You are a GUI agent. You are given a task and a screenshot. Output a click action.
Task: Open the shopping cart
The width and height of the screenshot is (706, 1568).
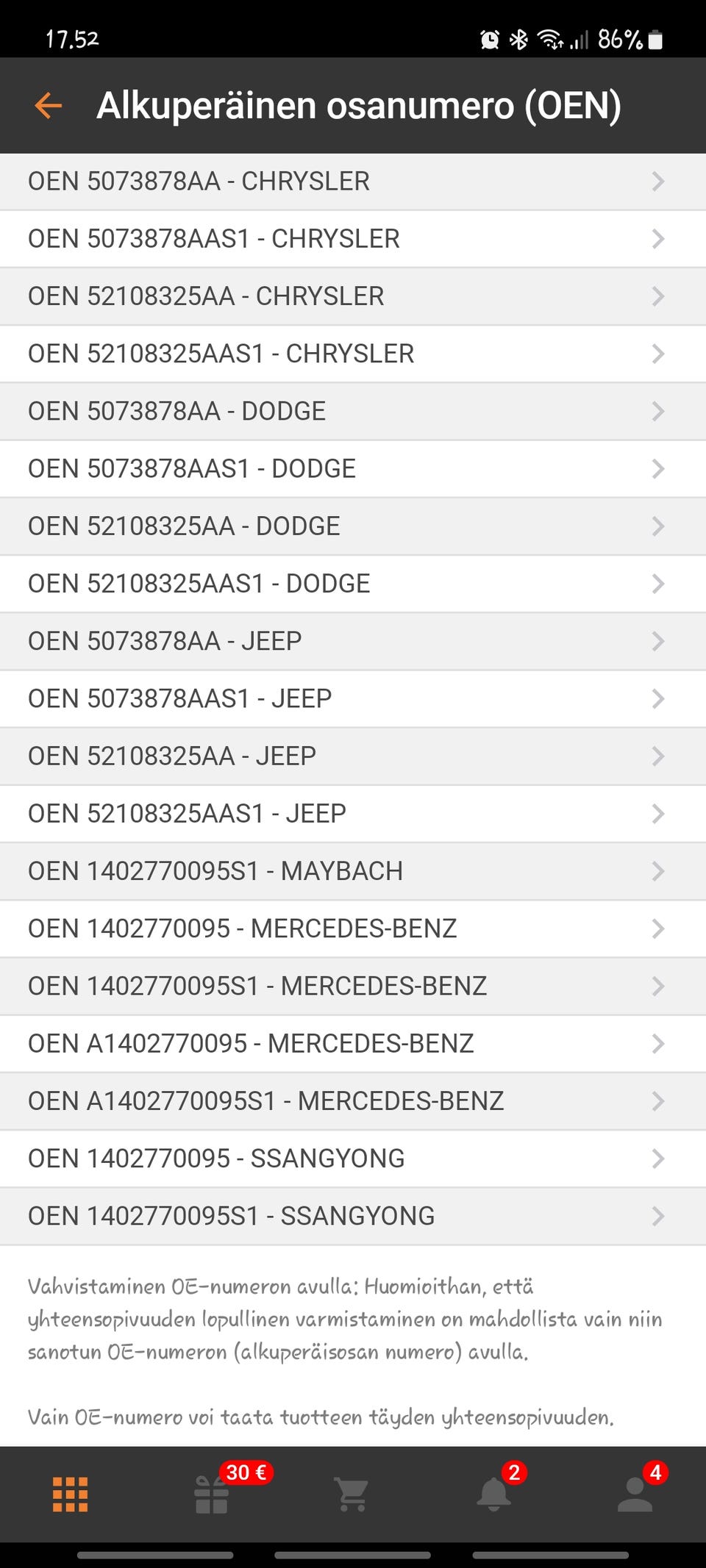pyautogui.click(x=352, y=1494)
